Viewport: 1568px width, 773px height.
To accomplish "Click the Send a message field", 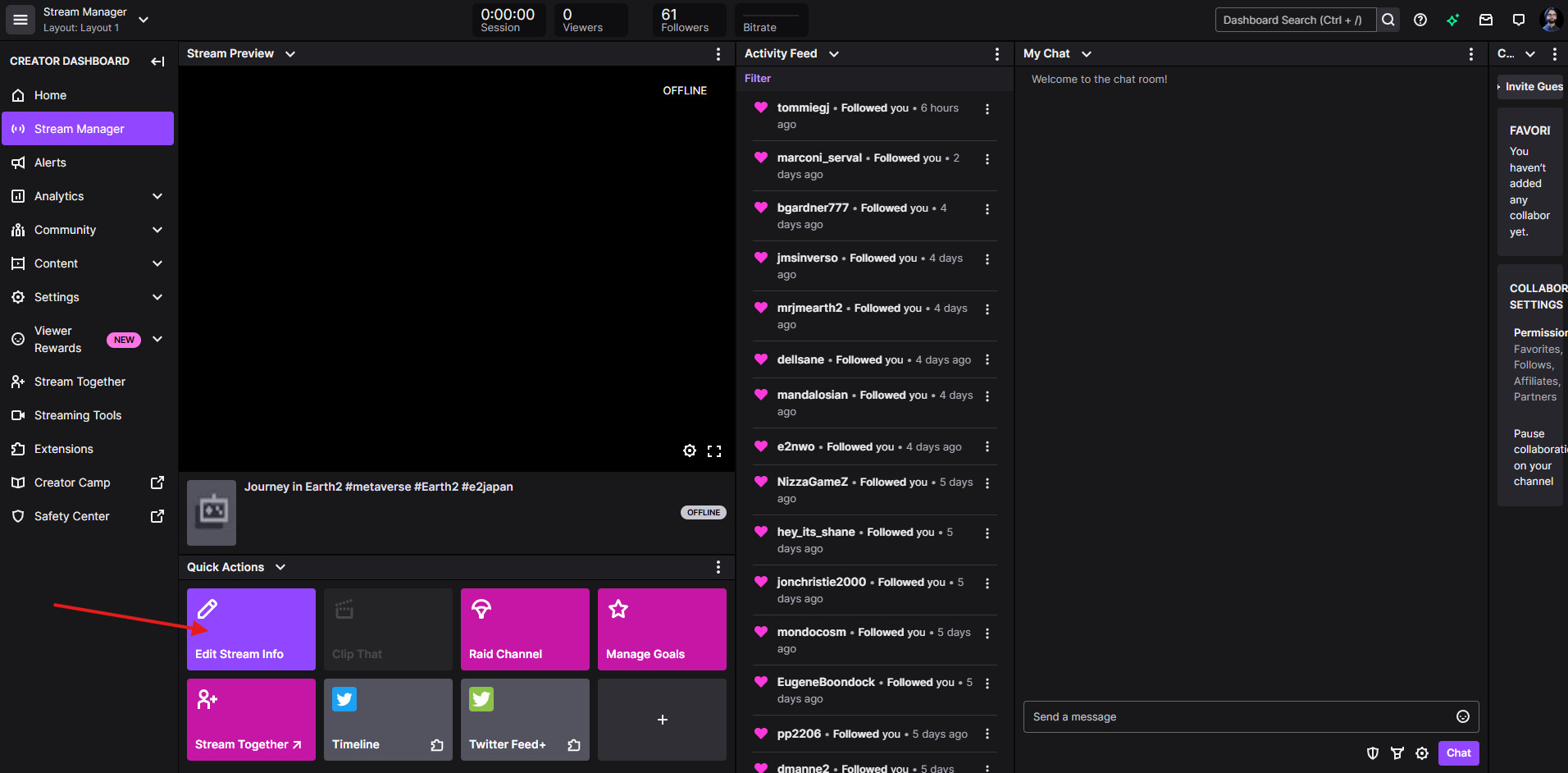I will tap(1238, 716).
